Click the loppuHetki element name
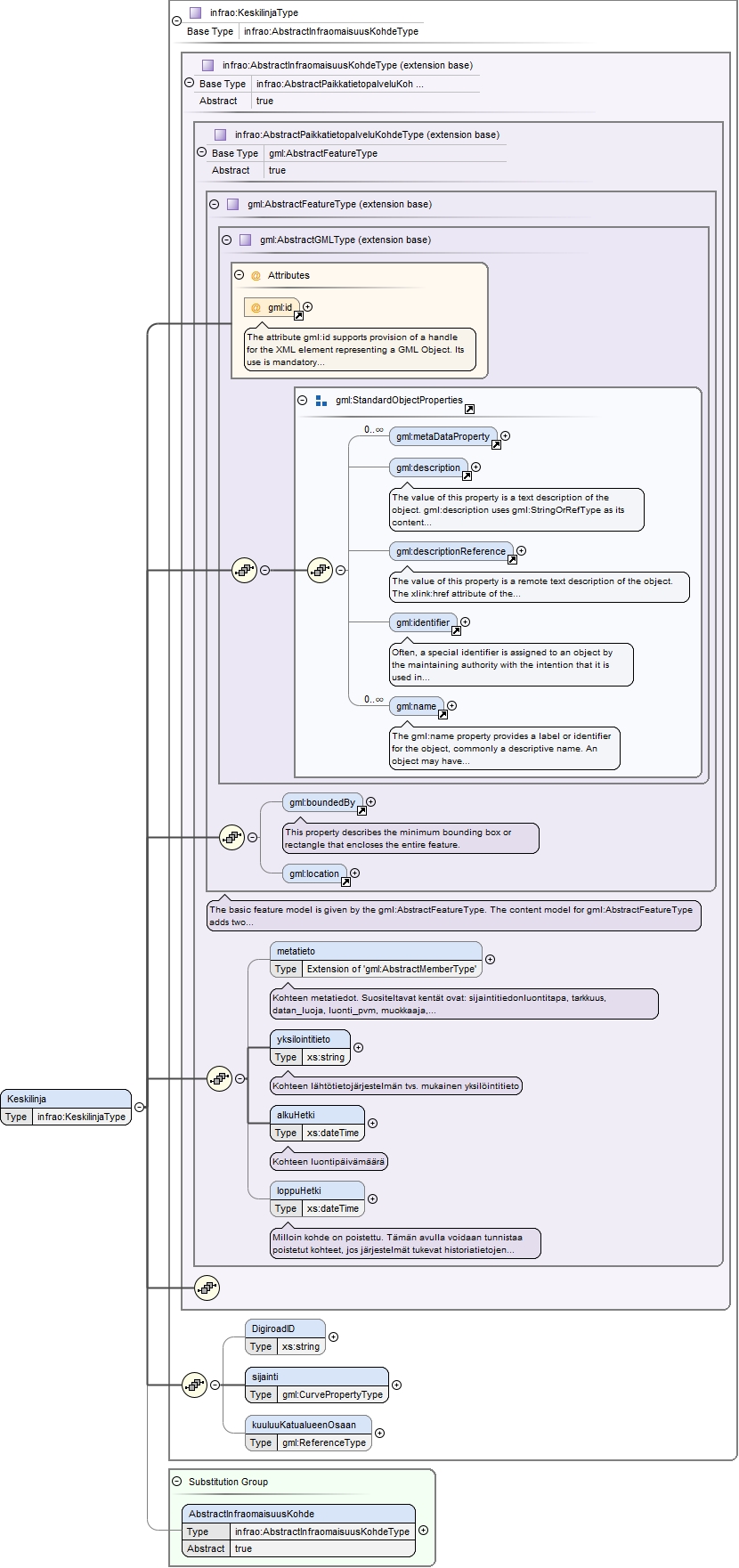The image size is (739, 1568). (298, 1190)
